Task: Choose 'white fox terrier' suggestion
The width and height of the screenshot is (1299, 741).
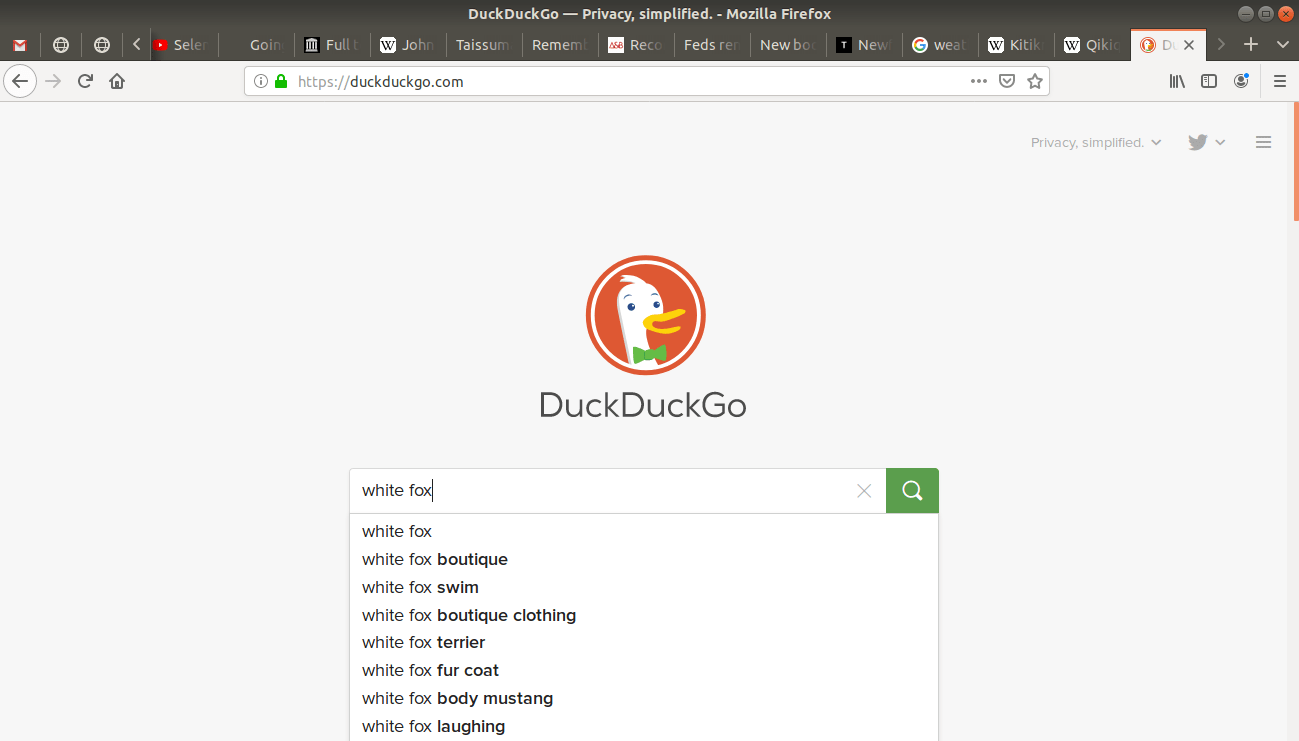Action: point(644,642)
